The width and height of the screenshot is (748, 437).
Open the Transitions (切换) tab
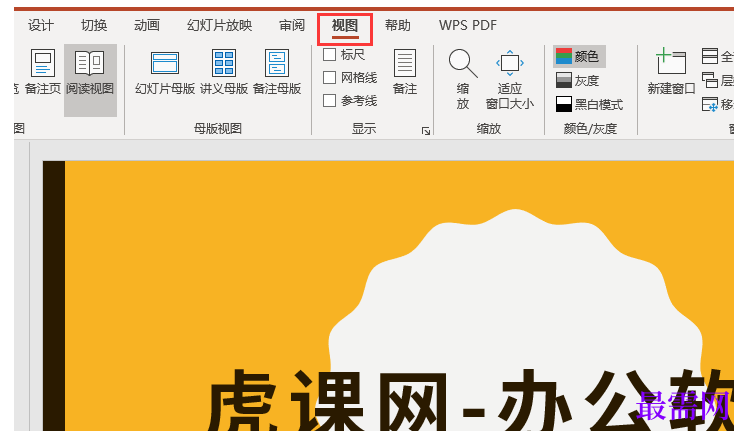click(94, 25)
